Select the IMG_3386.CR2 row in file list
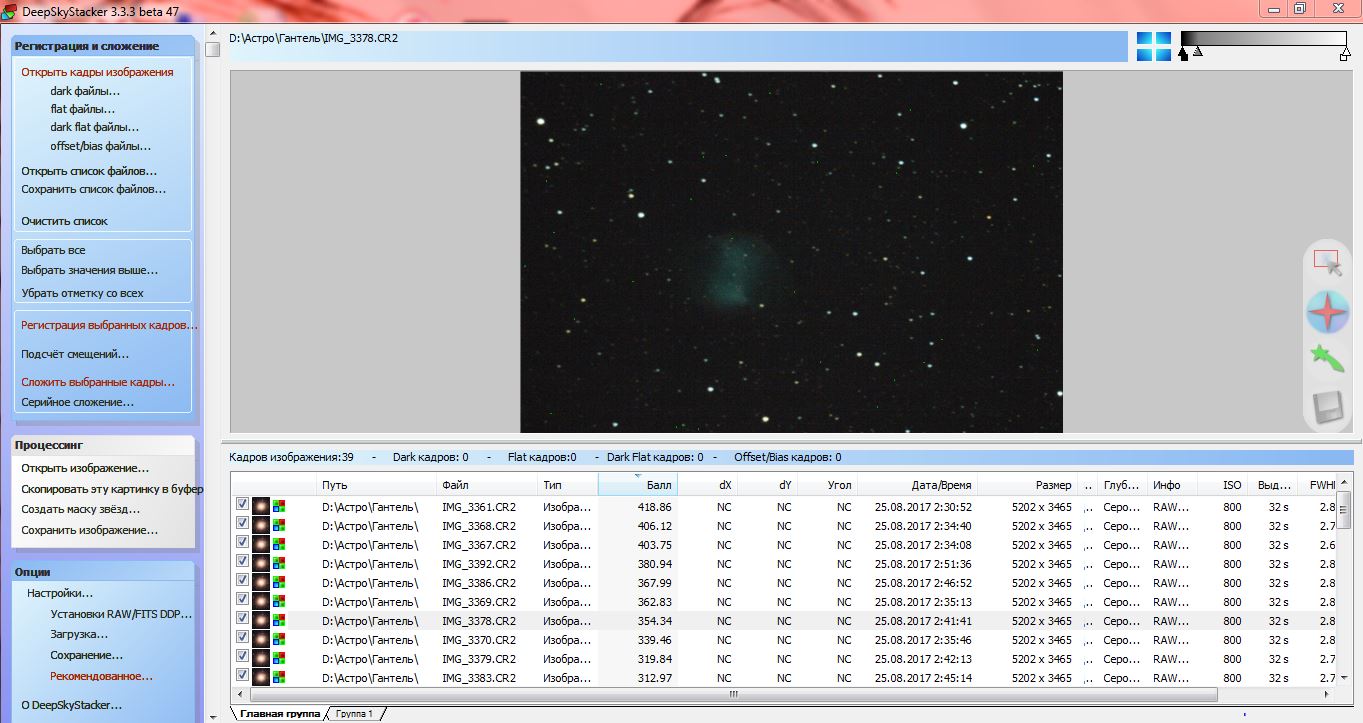The width and height of the screenshot is (1363, 723). pyautogui.click(x=479, y=583)
